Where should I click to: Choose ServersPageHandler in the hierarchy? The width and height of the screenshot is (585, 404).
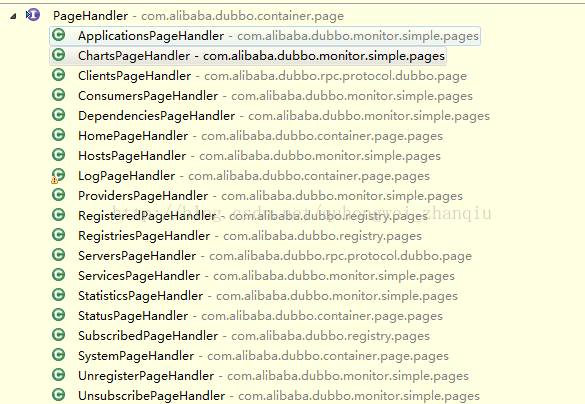[x=275, y=256]
